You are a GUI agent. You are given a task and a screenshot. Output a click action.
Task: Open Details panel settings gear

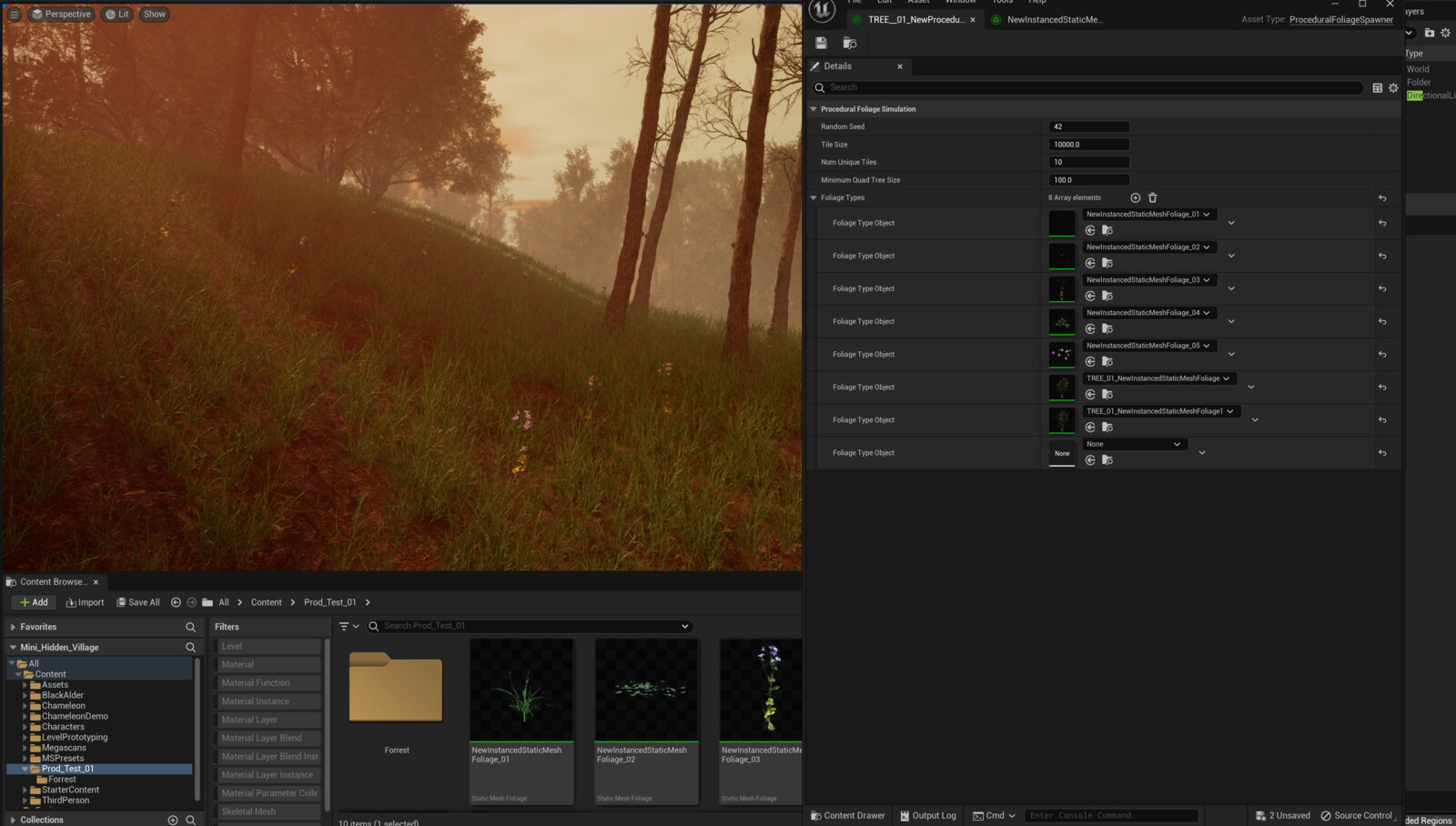[1393, 88]
